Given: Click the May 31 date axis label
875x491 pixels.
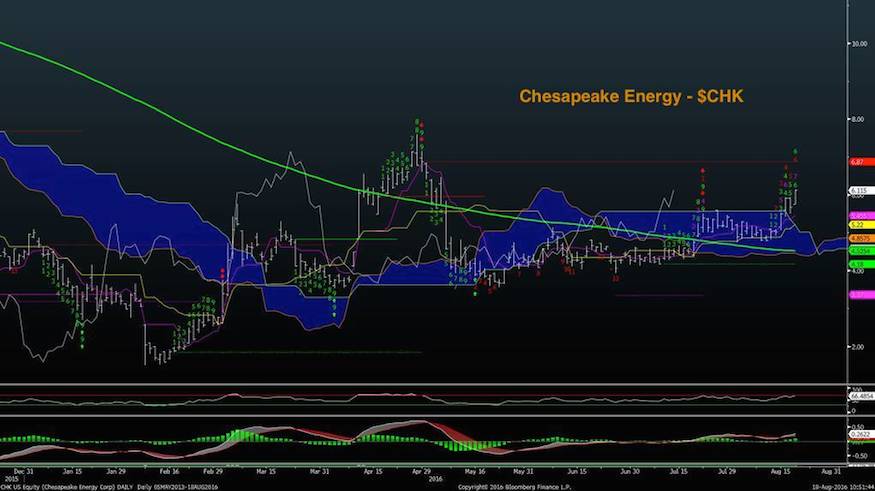Looking at the screenshot, I should (x=523, y=471).
